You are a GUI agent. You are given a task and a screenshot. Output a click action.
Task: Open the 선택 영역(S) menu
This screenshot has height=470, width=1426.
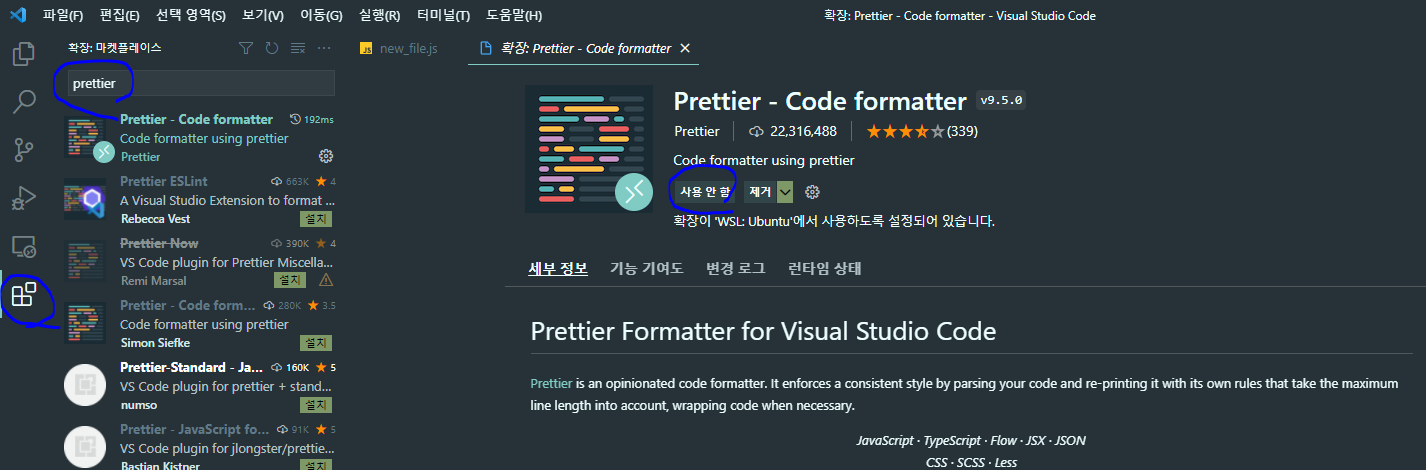191,16
